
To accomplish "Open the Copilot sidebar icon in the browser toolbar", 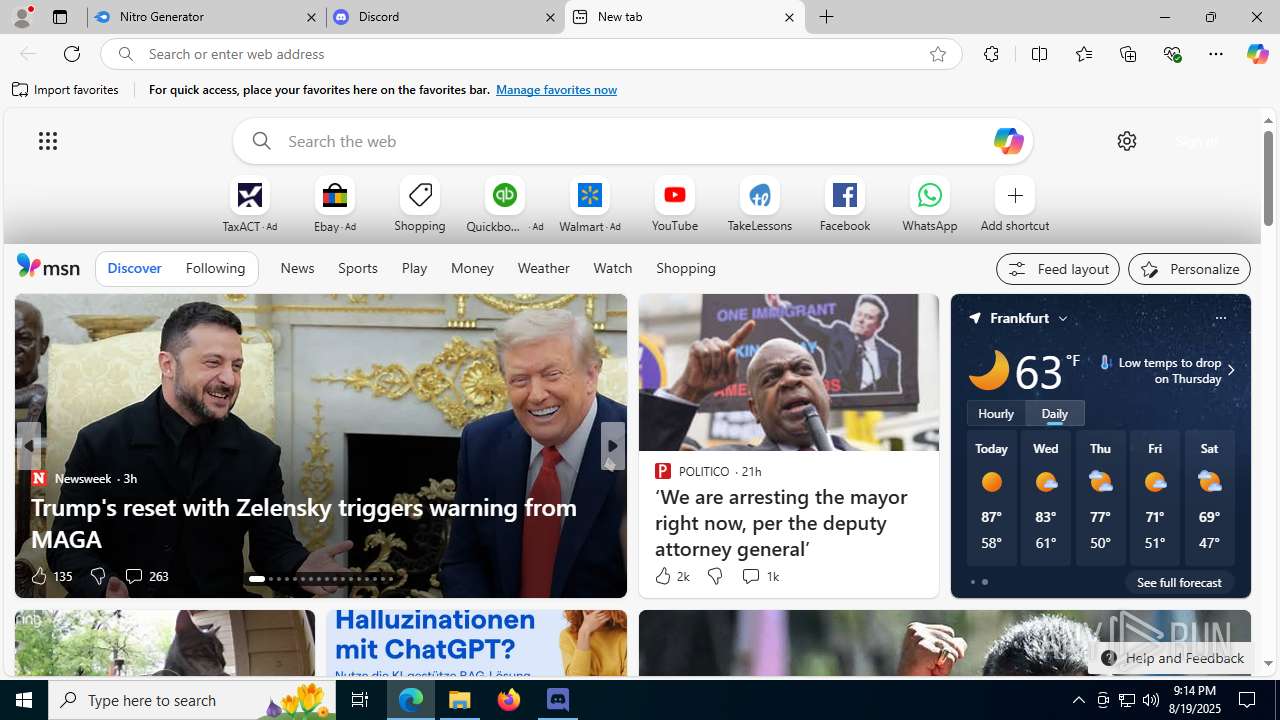I will tap(1257, 54).
